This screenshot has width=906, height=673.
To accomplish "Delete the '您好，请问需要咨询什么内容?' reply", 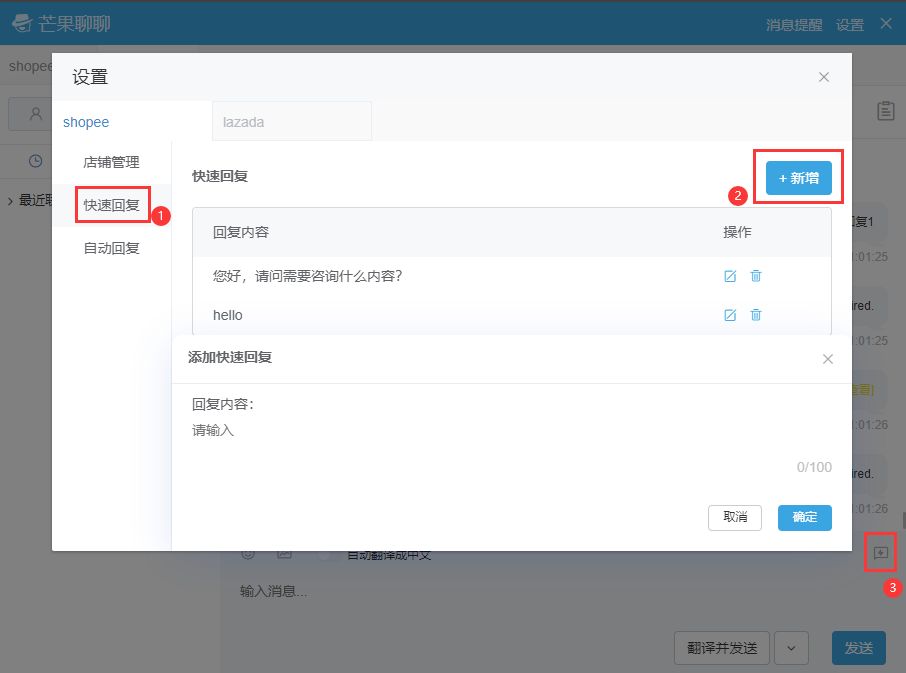I will [x=756, y=276].
